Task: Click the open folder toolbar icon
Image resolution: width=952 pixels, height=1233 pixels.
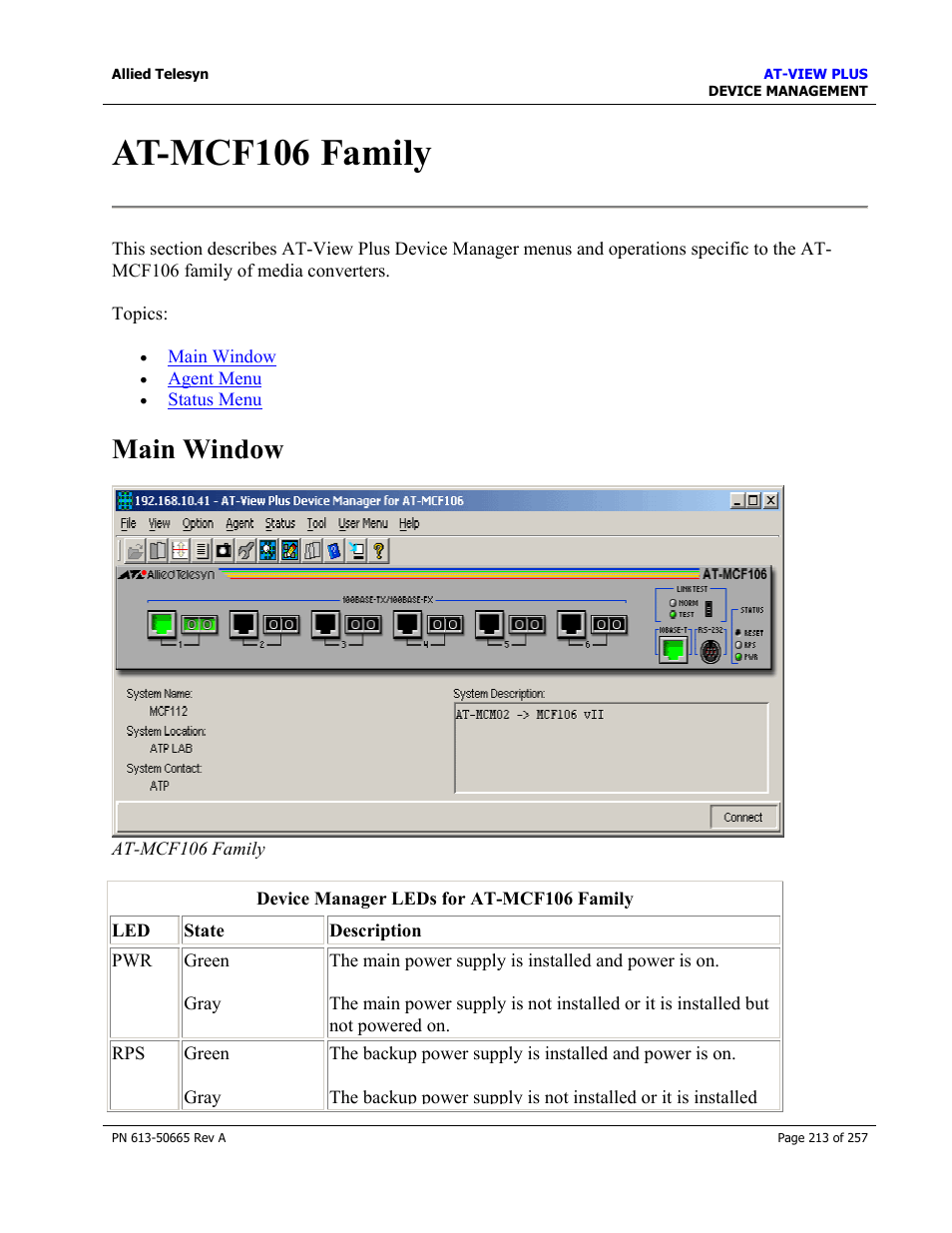Action: [x=136, y=550]
